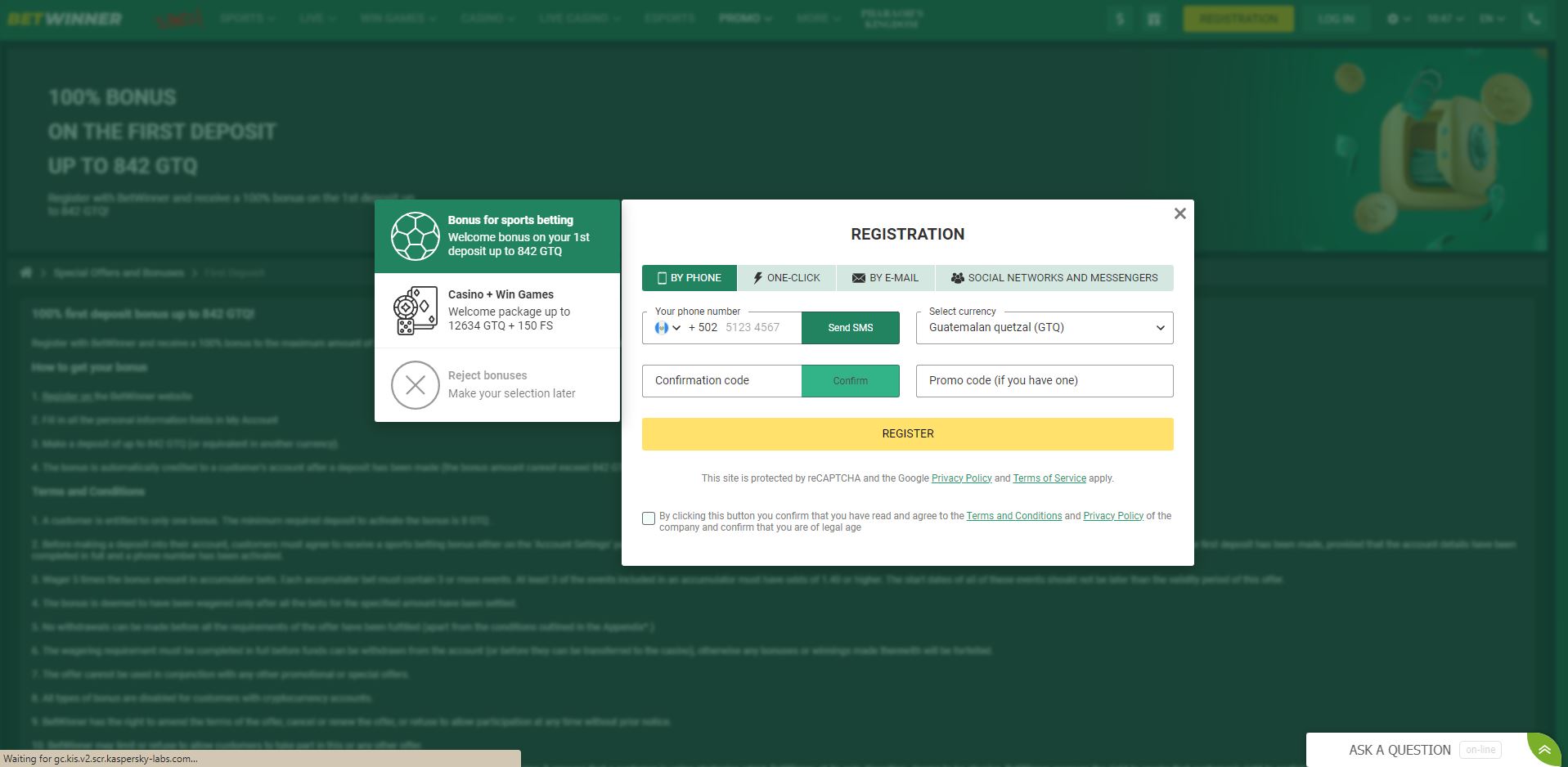Open the country code dropdown arrow
The height and width of the screenshot is (767, 1568).
676,328
